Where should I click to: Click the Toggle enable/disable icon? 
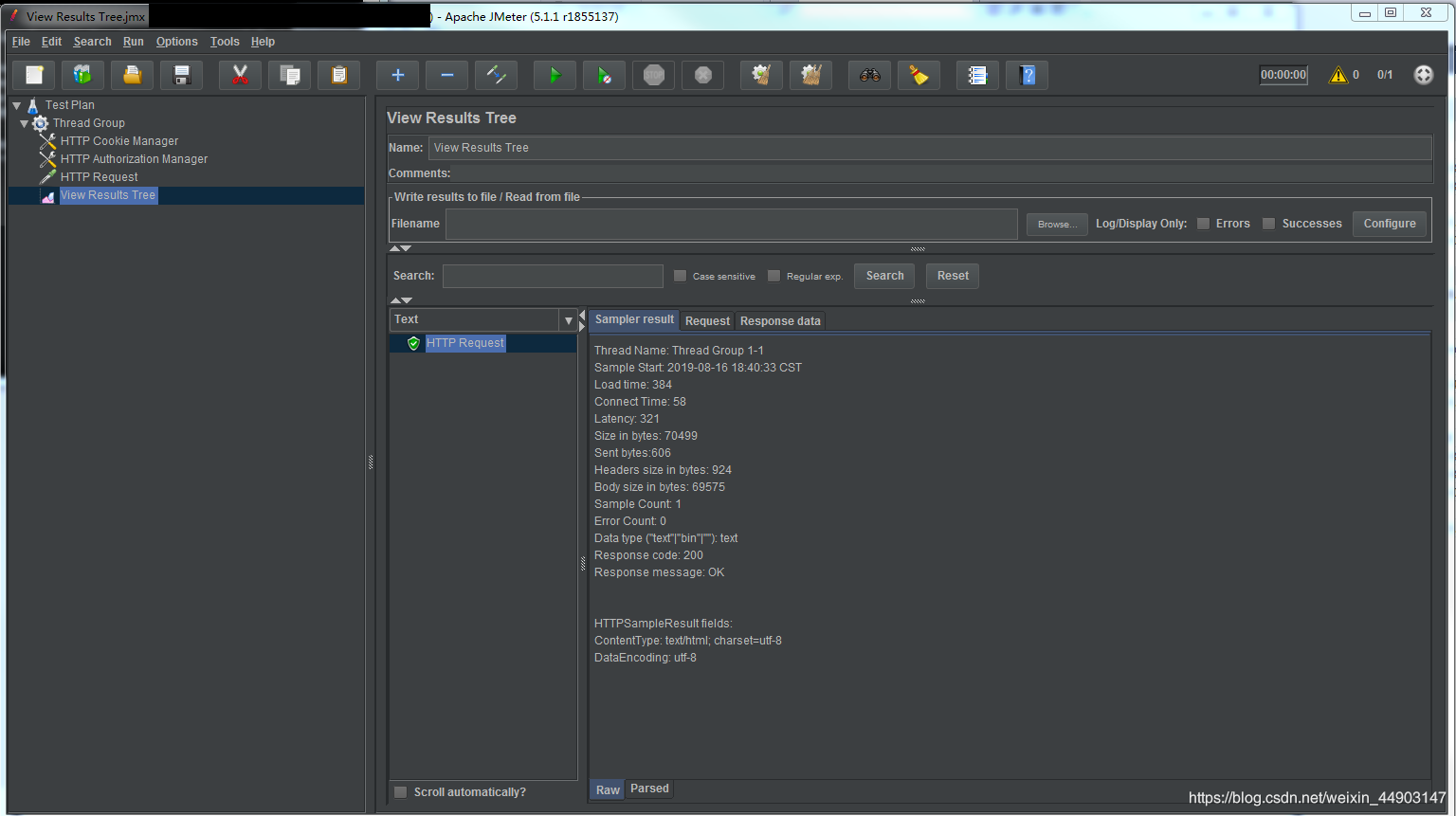click(x=497, y=75)
